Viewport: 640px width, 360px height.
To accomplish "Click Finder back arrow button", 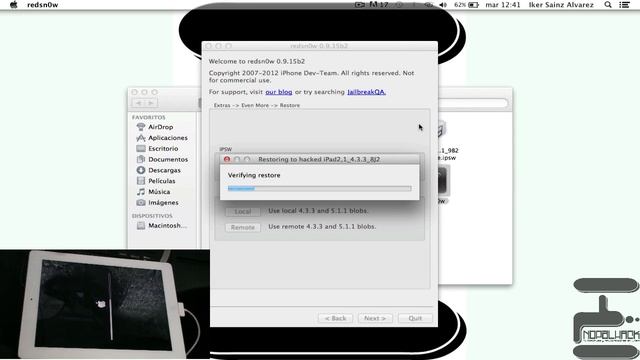I will click(x=138, y=103).
